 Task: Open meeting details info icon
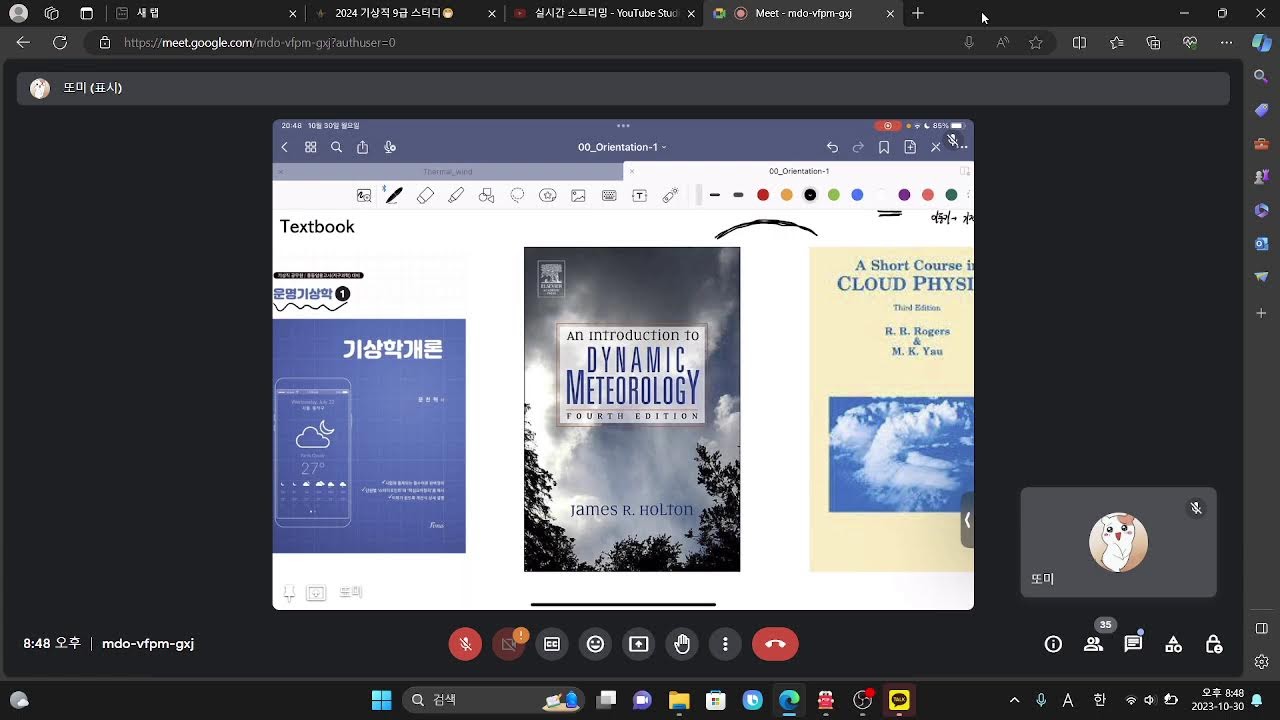[1053, 644]
